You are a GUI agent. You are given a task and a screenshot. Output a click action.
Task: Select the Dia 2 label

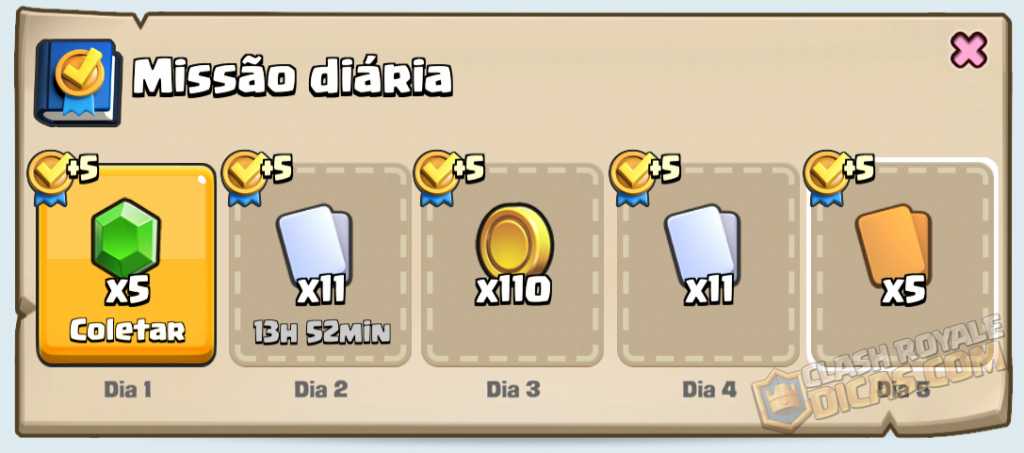click(321, 389)
